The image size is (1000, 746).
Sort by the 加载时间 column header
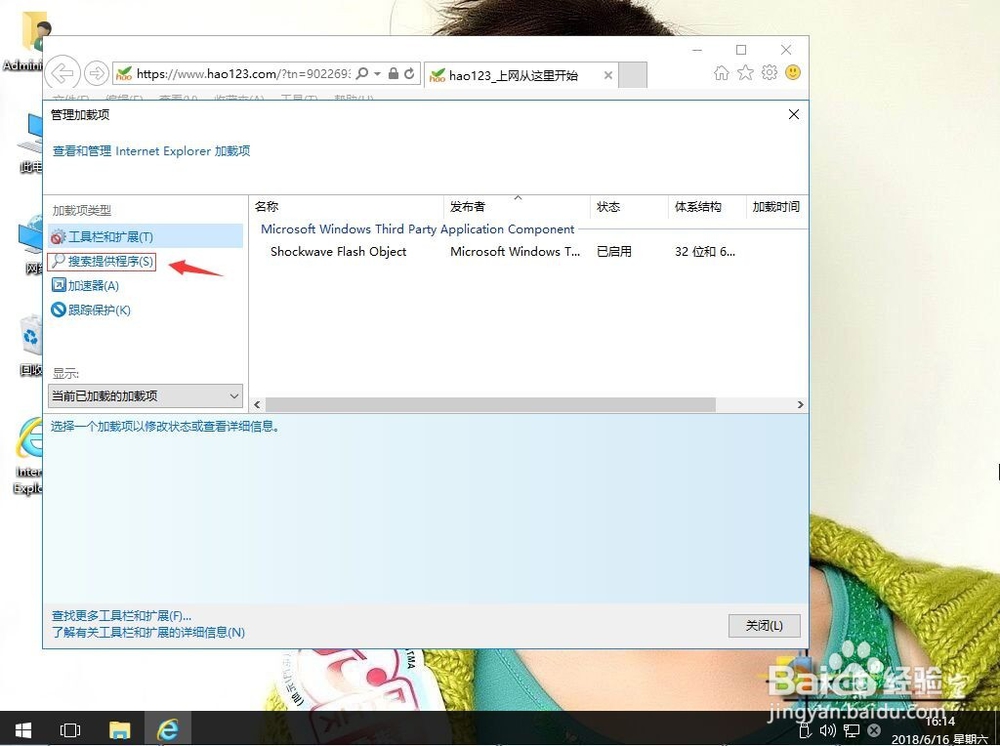click(777, 207)
